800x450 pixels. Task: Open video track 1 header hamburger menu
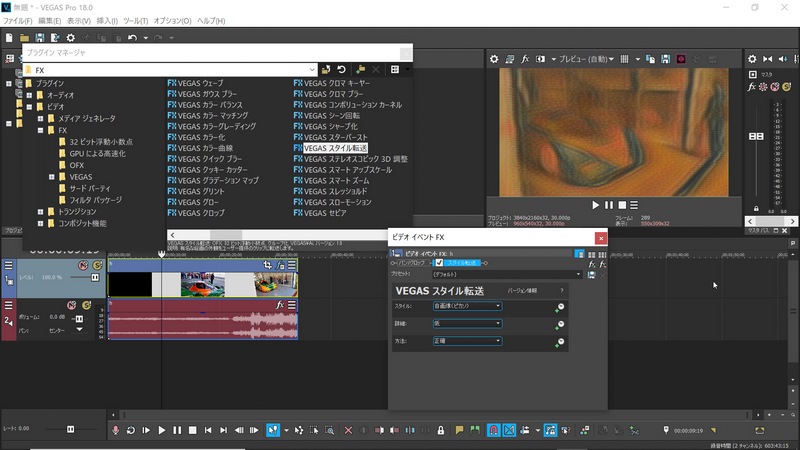click(x=9, y=265)
